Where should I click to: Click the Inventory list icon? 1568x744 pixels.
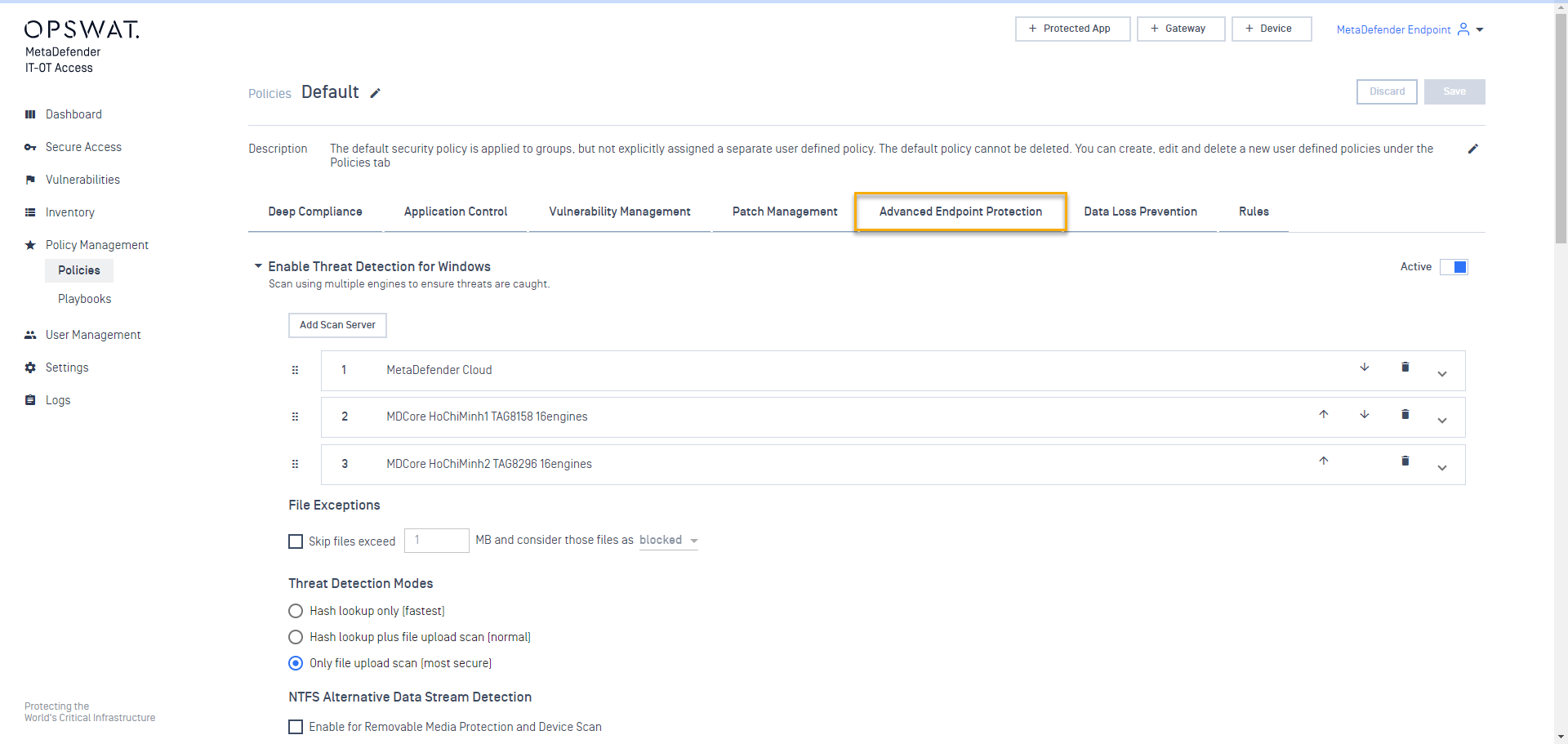click(x=30, y=212)
